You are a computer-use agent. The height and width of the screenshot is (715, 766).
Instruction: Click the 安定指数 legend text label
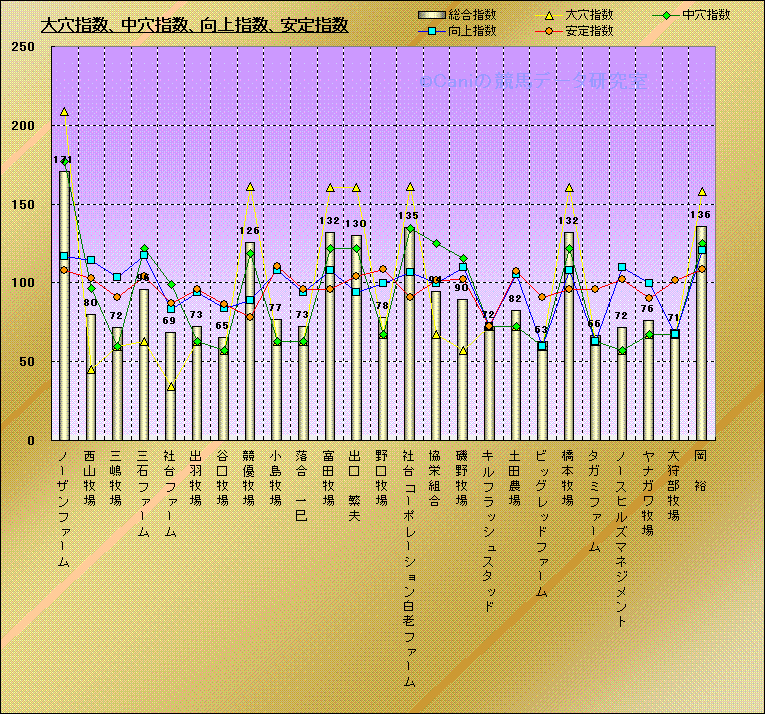[589, 31]
